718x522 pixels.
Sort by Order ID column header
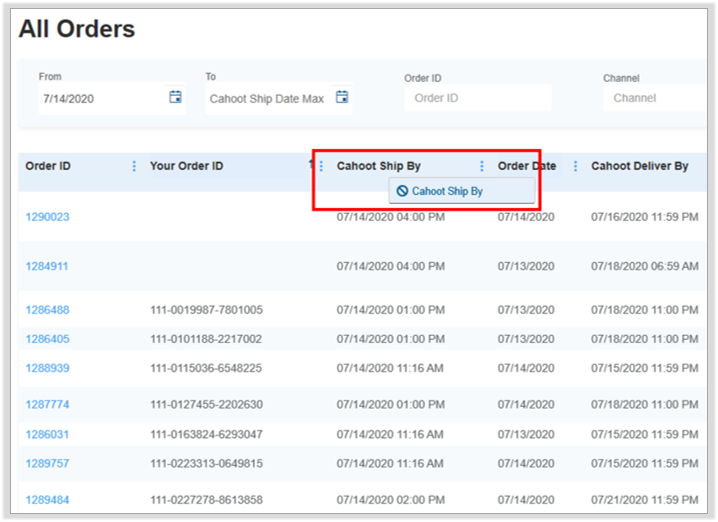point(48,166)
